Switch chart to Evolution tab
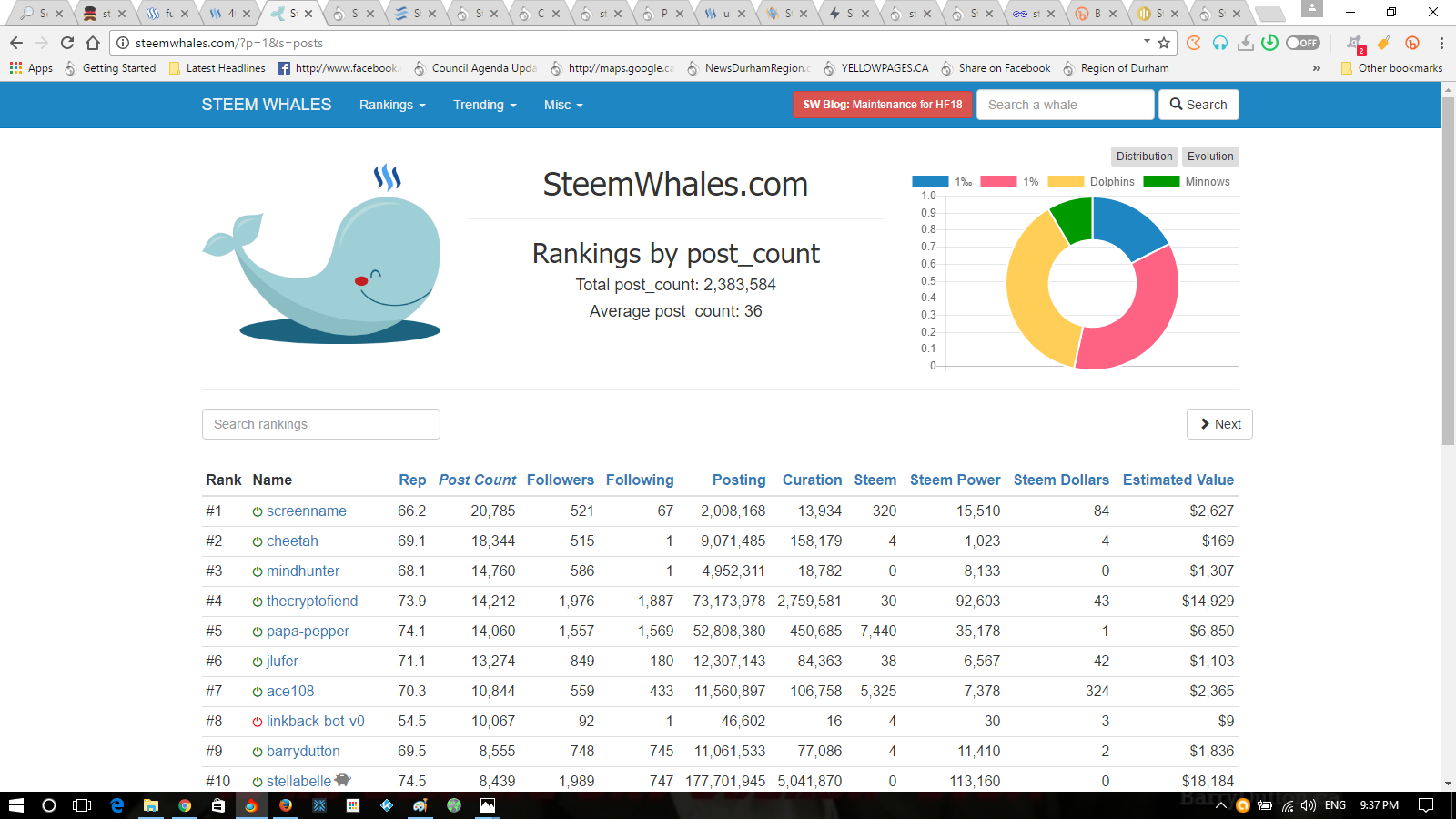The height and width of the screenshot is (819, 1456). coord(1210,157)
